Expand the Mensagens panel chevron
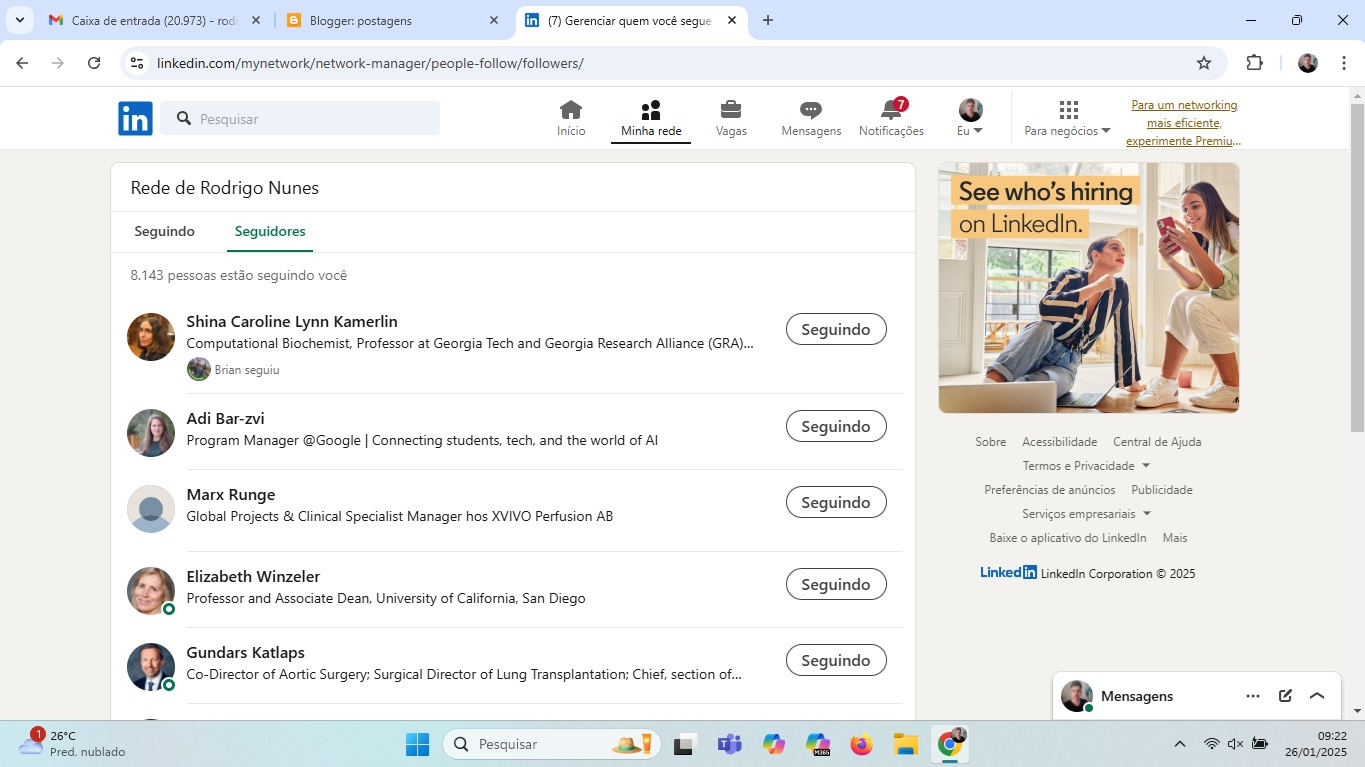 (x=1317, y=696)
